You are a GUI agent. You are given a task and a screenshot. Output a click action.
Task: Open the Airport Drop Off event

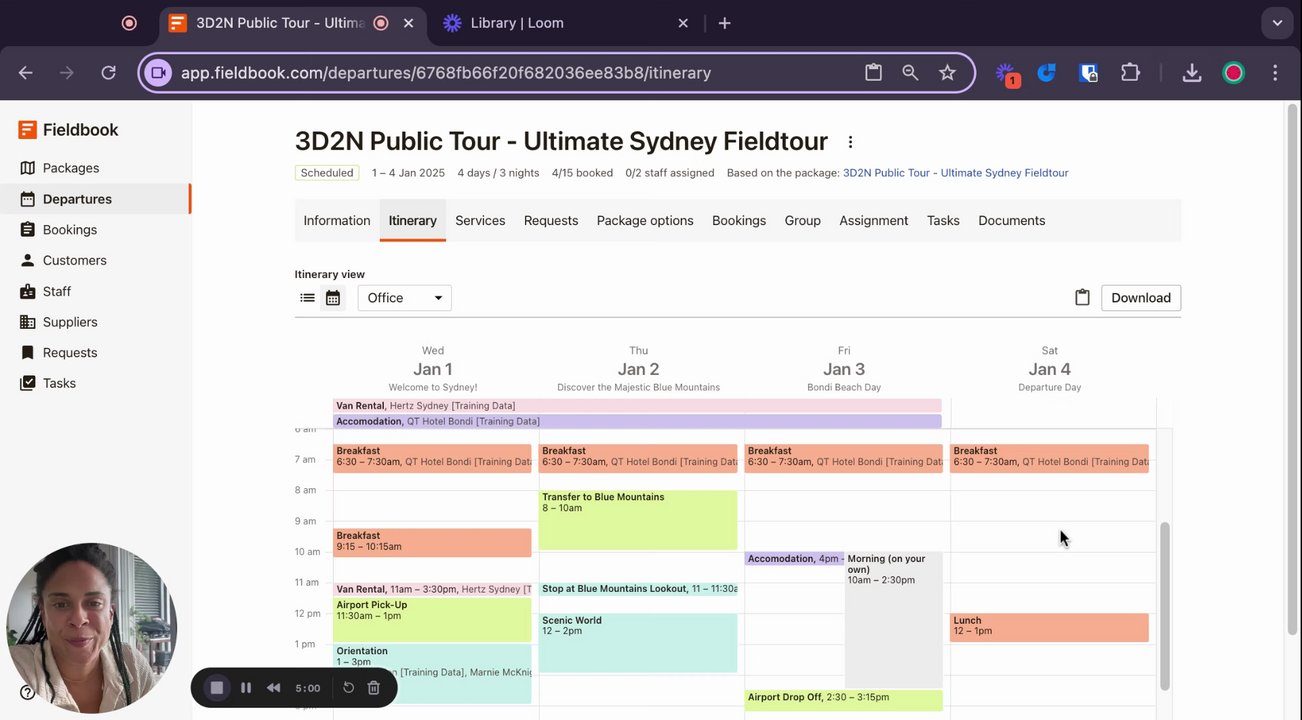point(843,700)
